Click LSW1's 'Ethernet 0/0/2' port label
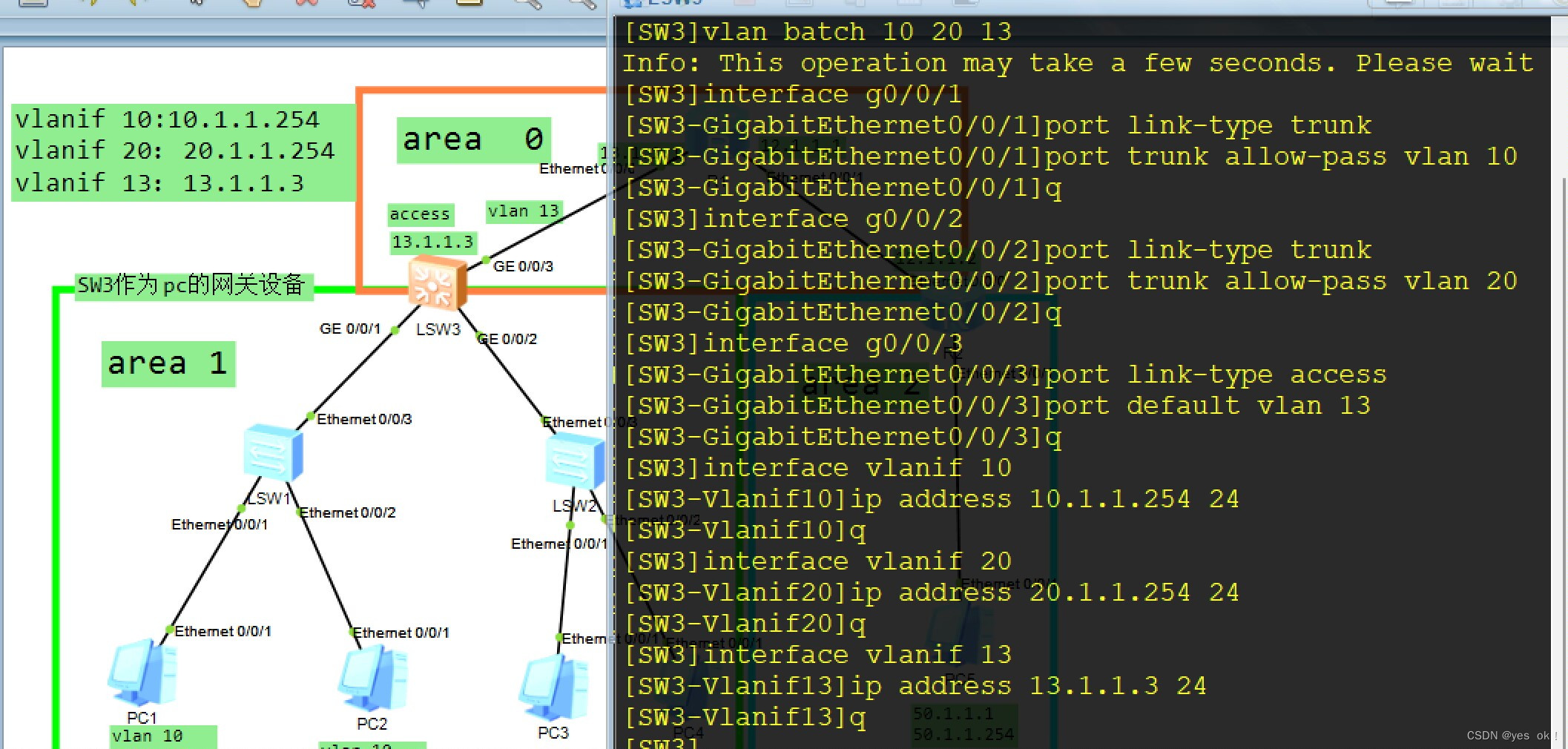This screenshot has width=1568, height=749. 347,512
